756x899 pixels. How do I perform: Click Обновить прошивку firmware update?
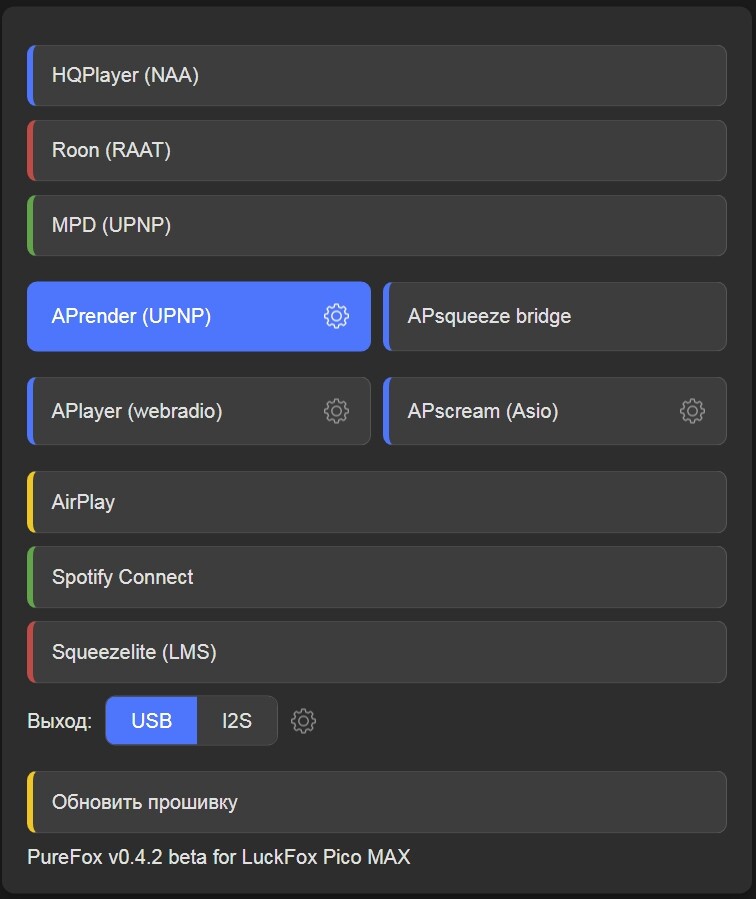377,802
